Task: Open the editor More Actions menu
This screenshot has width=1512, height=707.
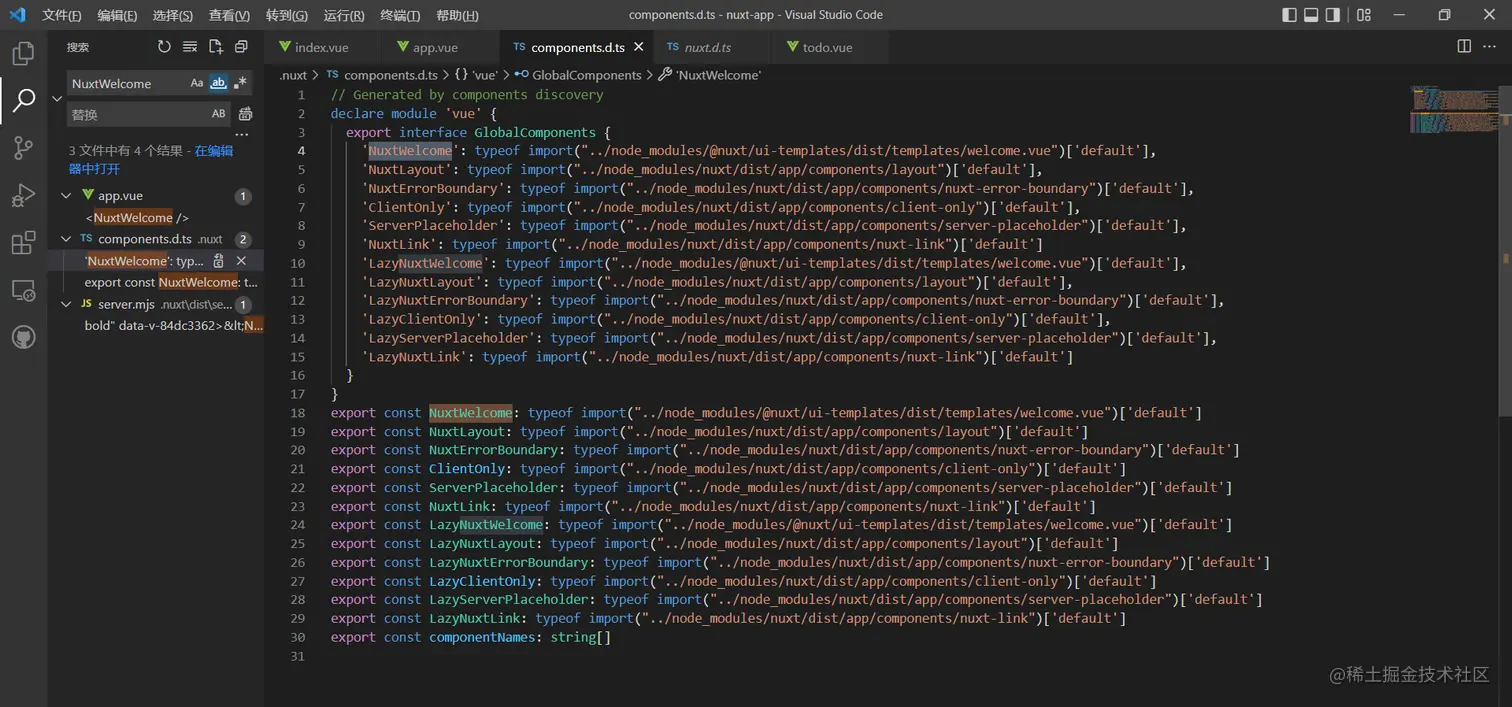Action: [x=1490, y=47]
